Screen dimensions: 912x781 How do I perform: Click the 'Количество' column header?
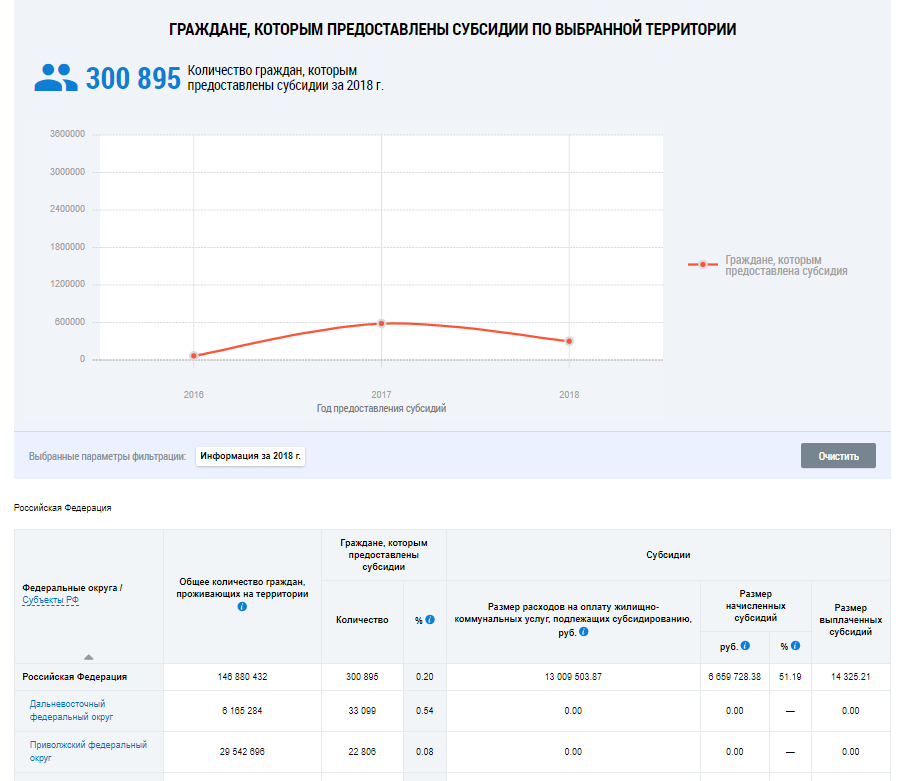(362, 620)
